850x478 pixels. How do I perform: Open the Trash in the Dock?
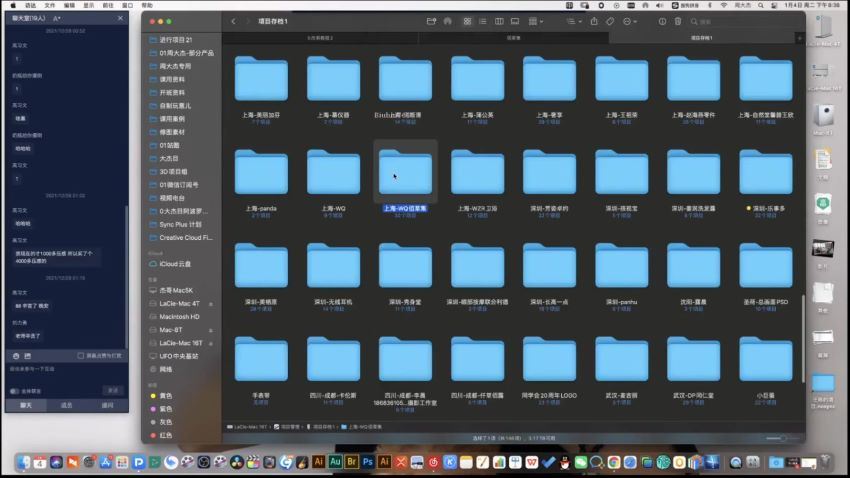coord(826,462)
